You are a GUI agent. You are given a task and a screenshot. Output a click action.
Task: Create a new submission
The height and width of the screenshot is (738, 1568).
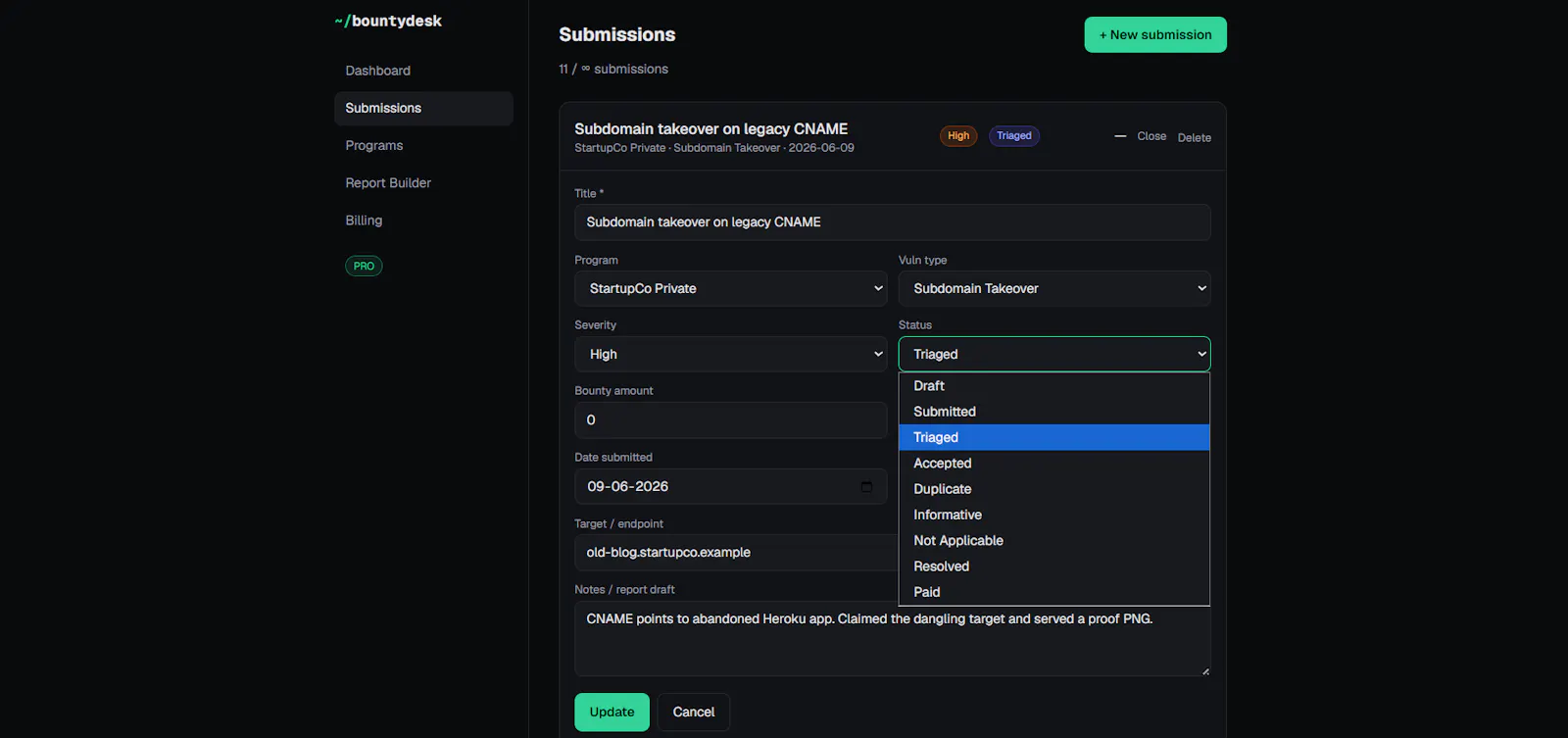[1155, 34]
